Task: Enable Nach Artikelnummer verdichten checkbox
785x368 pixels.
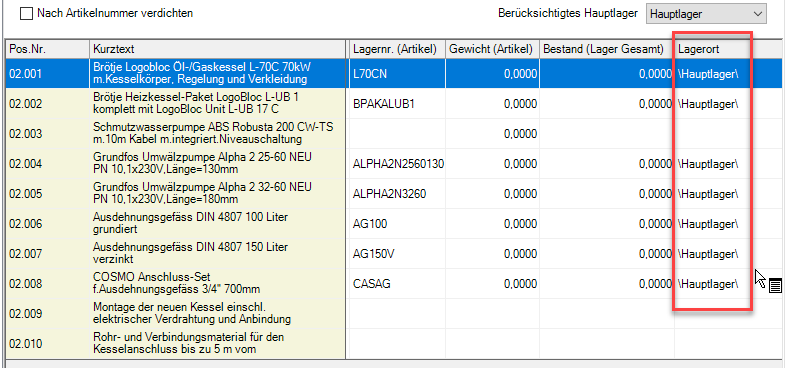Action: (26, 14)
